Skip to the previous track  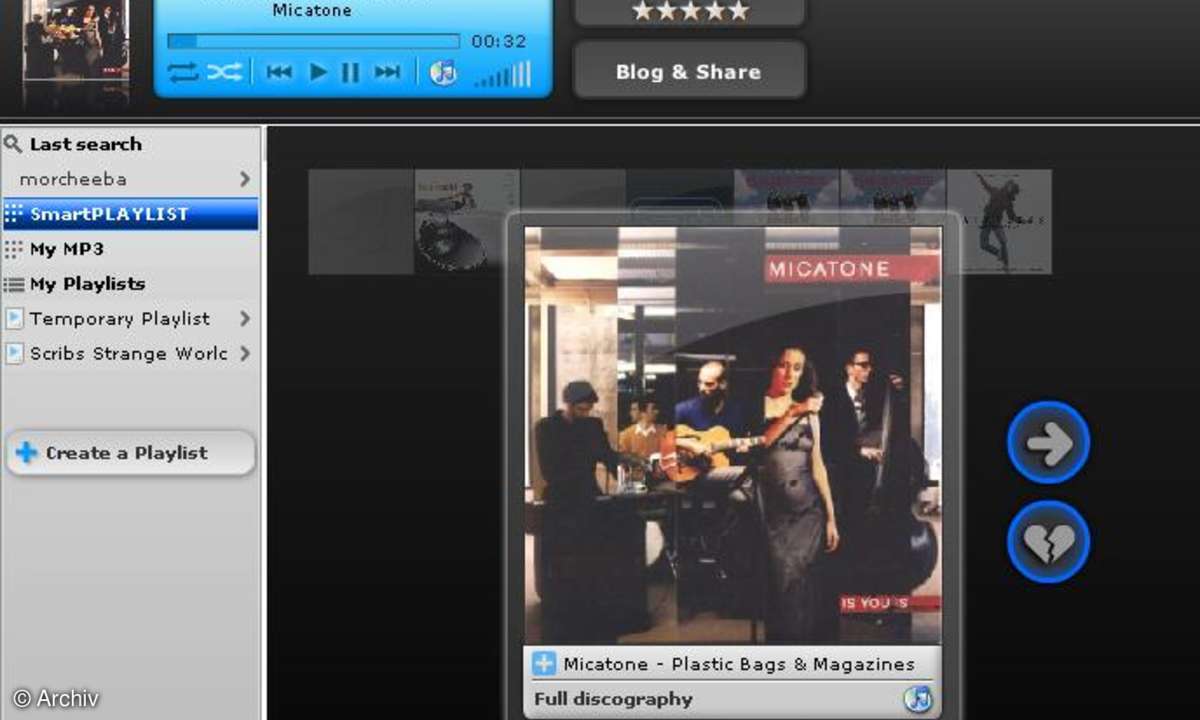[x=279, y=72]
